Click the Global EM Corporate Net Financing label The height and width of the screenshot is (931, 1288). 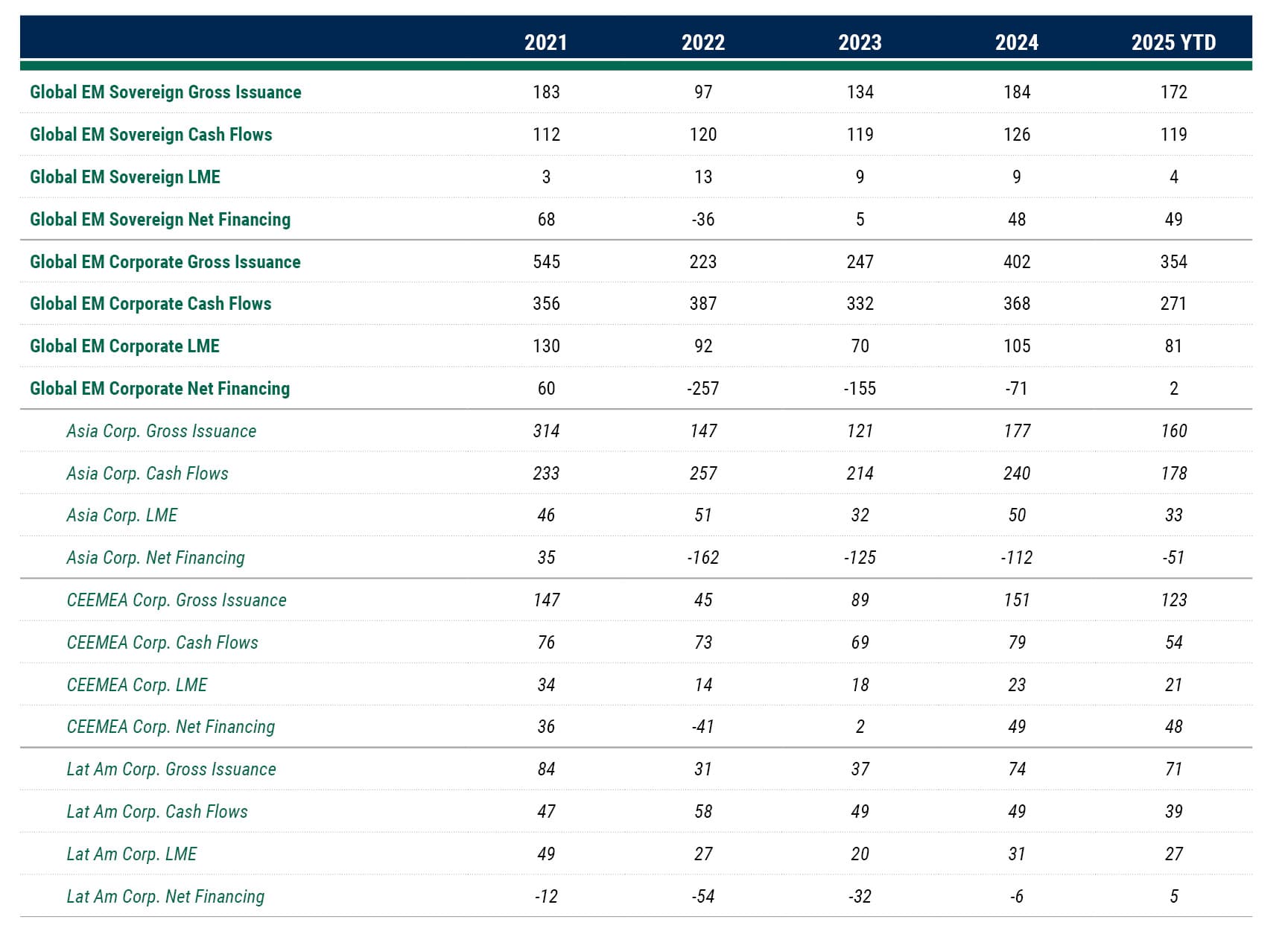pyautogui.click(x=159, y=389)
